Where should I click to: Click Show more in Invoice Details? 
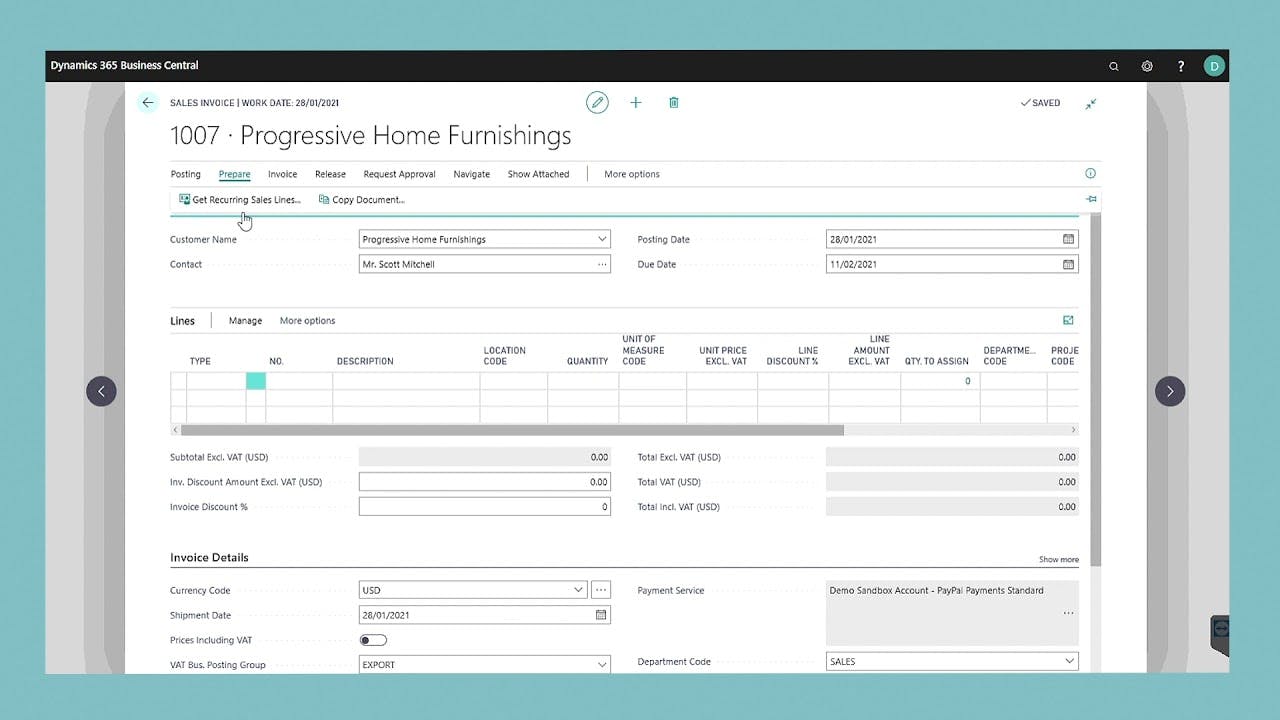[x=1058, y=559]
